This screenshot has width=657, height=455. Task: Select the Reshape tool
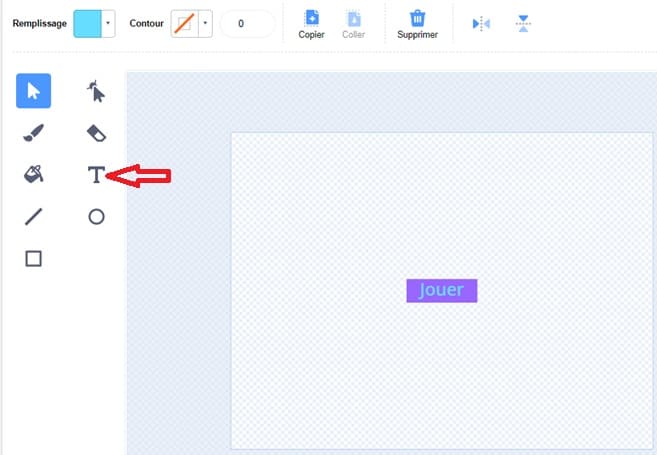pos(96,91)
